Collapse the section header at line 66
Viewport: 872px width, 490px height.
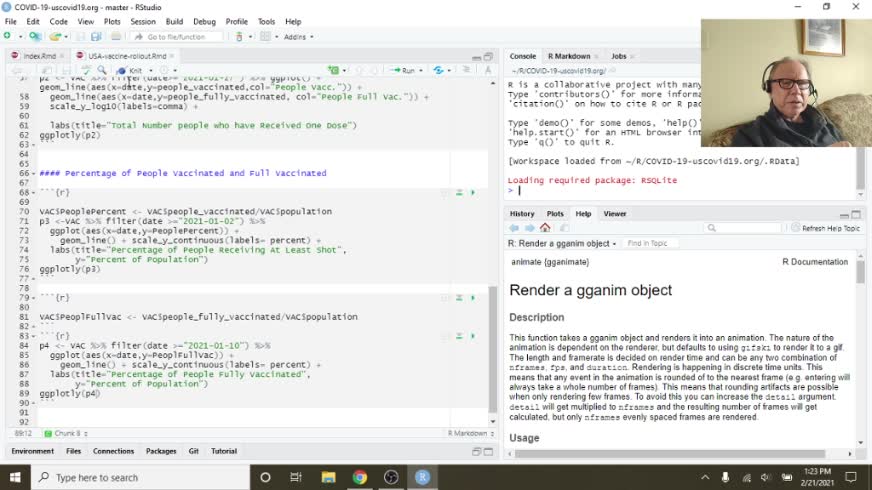pyautogui.click(x=34, y=174)
